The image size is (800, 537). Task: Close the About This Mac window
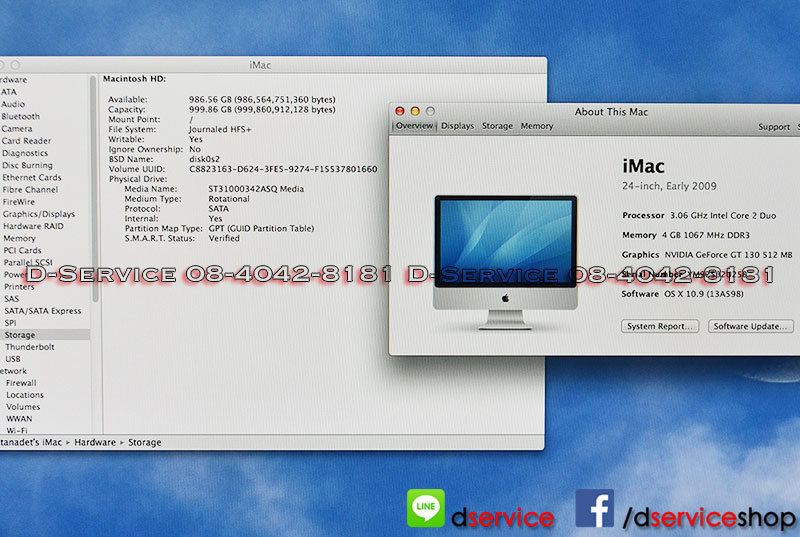tap(400, 111)
